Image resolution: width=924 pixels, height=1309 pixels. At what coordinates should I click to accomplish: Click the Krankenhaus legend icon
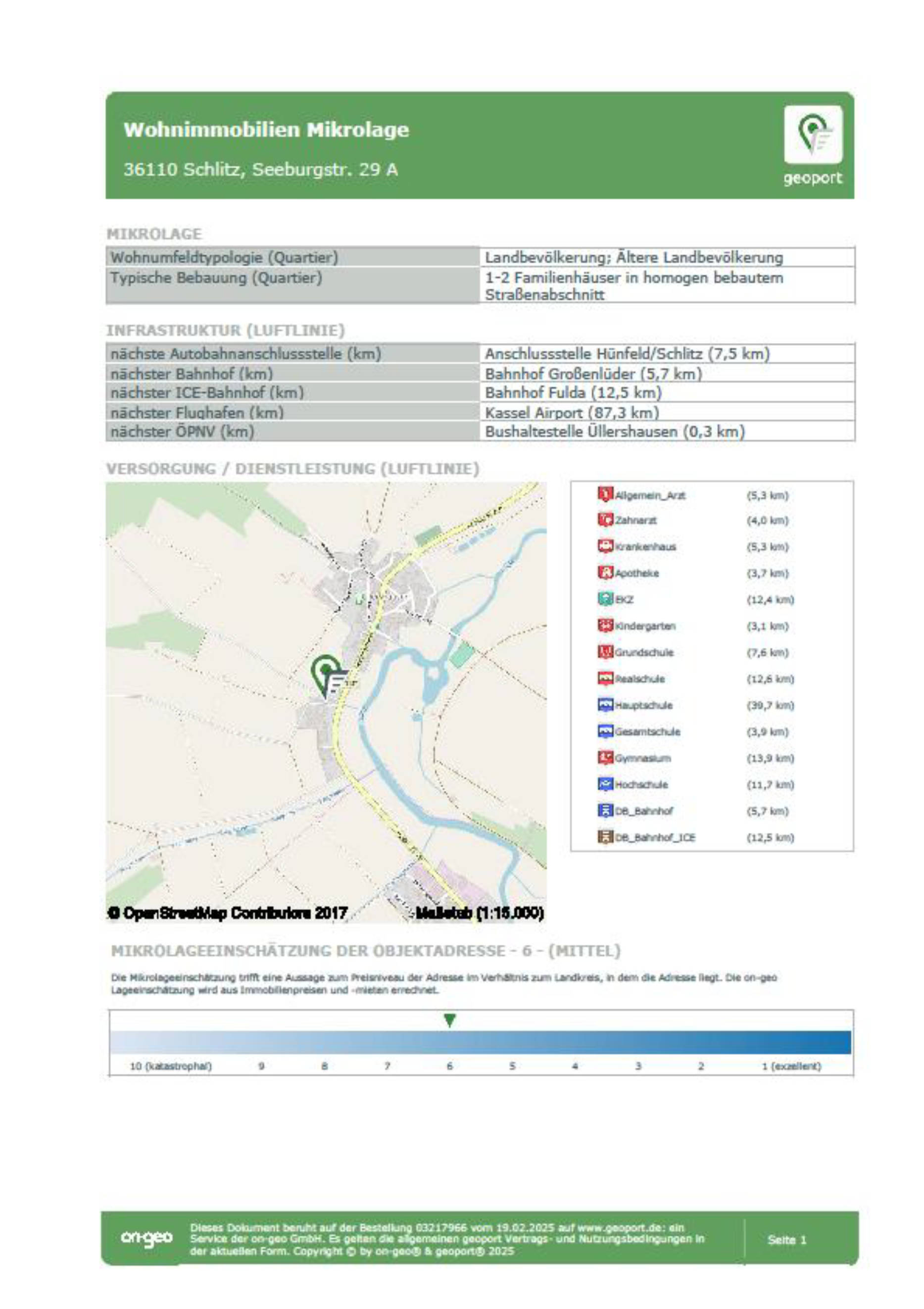(x=604, y=546)
